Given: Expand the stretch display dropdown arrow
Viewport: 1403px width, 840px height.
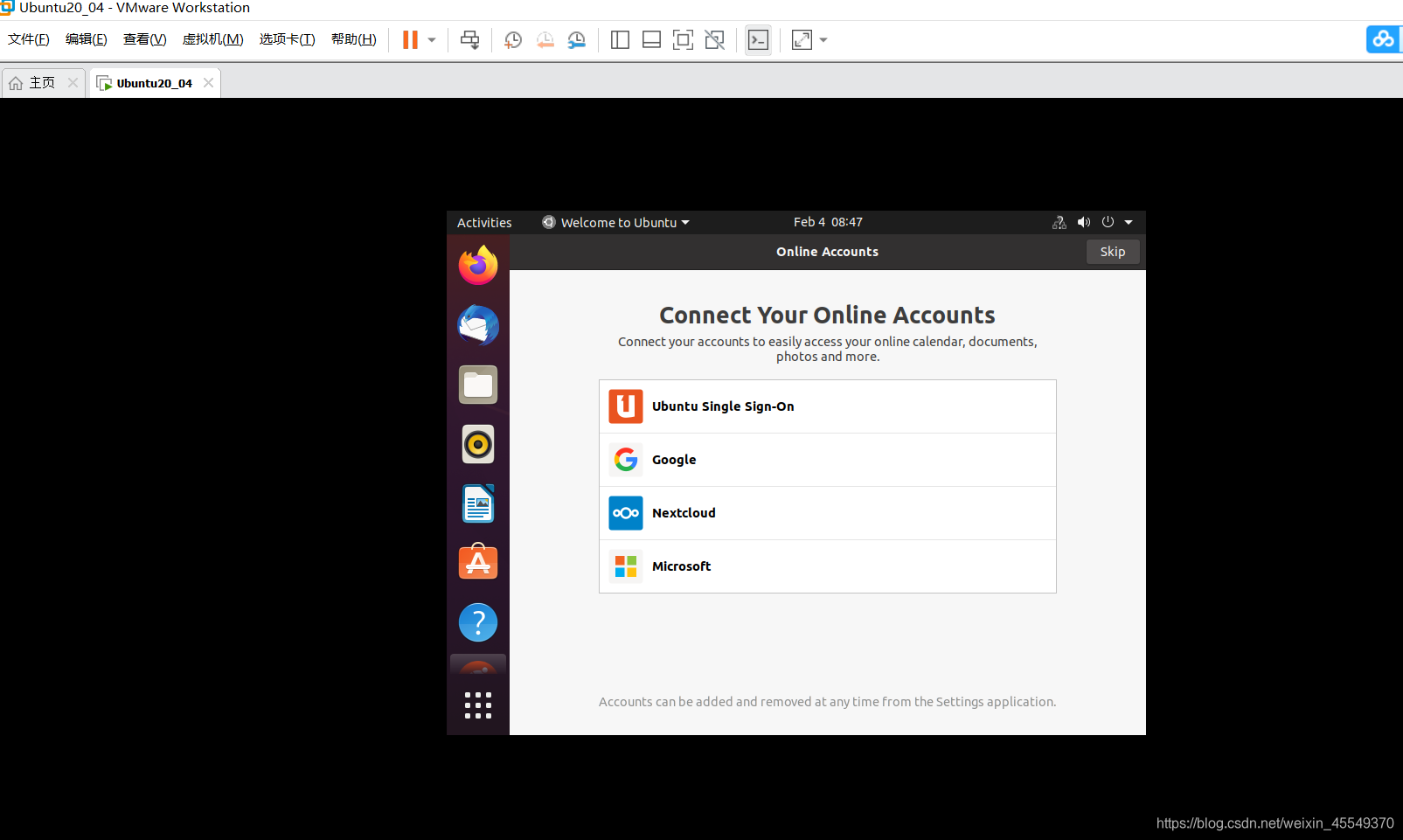Looking at the screenshot, I should click(823, 40).
